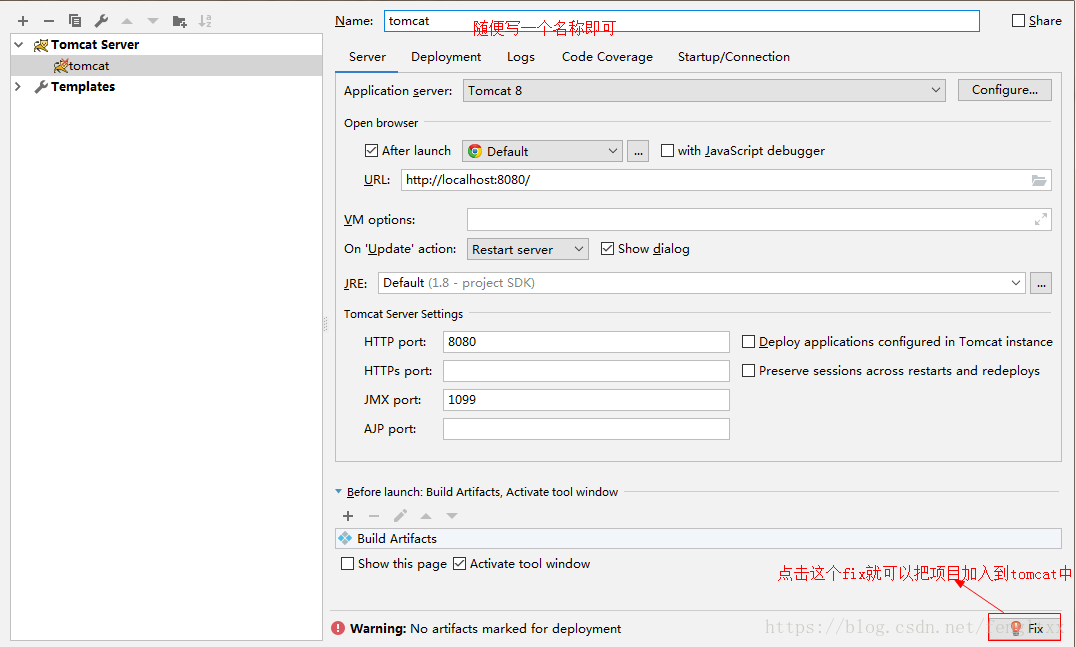Viewport: 1076px width, 647px height.
Task: Add new configuration with plus icon
Action: (23, 21)
